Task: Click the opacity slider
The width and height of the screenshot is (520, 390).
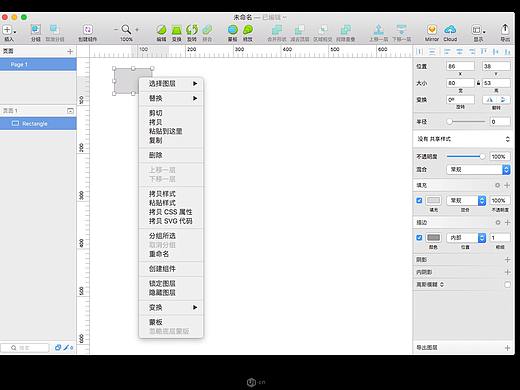Action: 466,156
